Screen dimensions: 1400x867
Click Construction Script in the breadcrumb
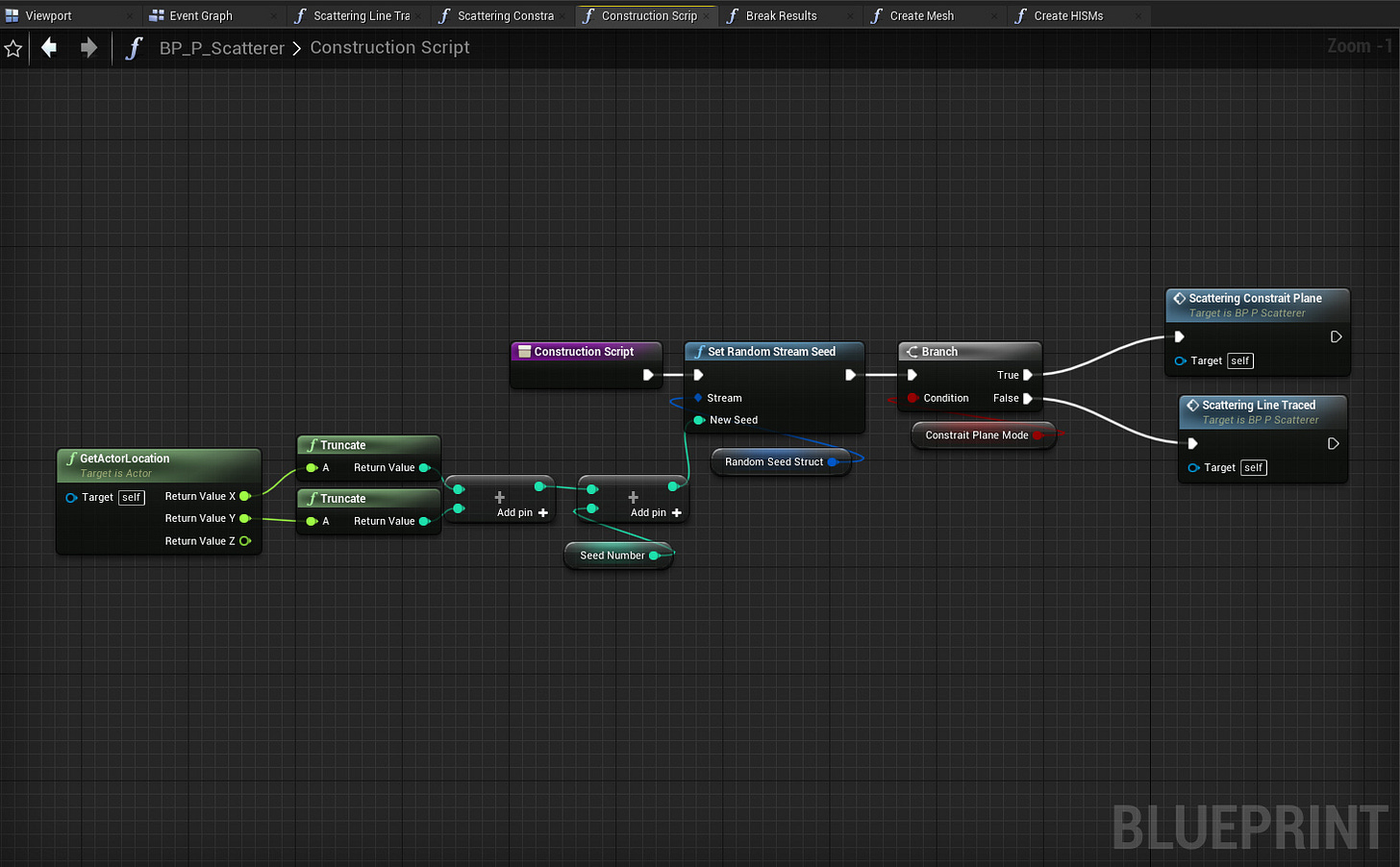(389, 47)
